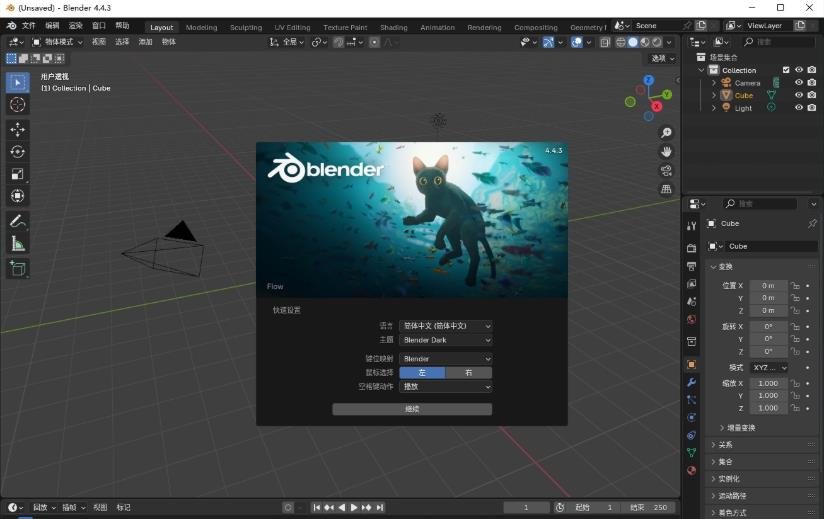Open the Scene properties tab
Screen dimensions: 824x519
[x=692, y=302]
